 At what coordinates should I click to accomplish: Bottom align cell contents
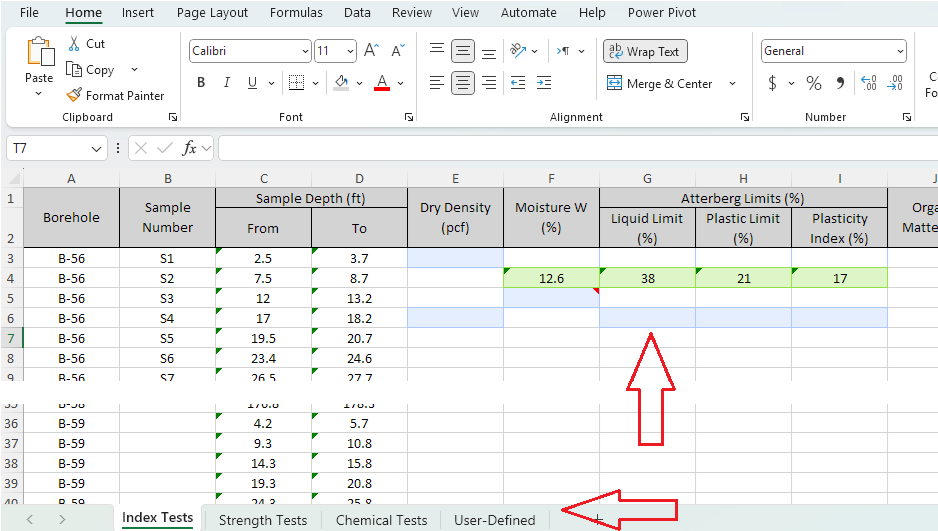click(489, 51)
